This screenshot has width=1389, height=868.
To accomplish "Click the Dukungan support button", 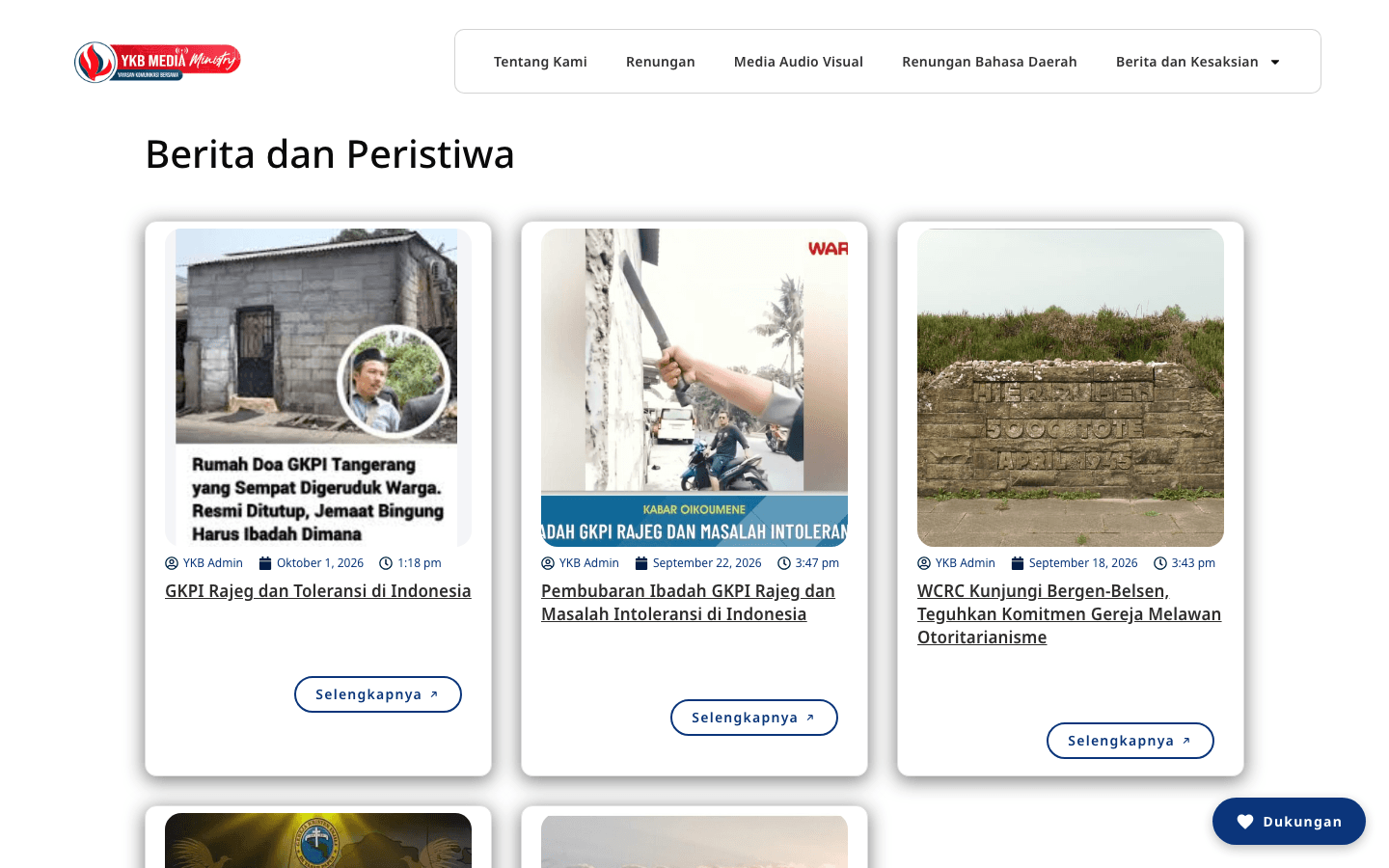I will (x=1289, y=822).
